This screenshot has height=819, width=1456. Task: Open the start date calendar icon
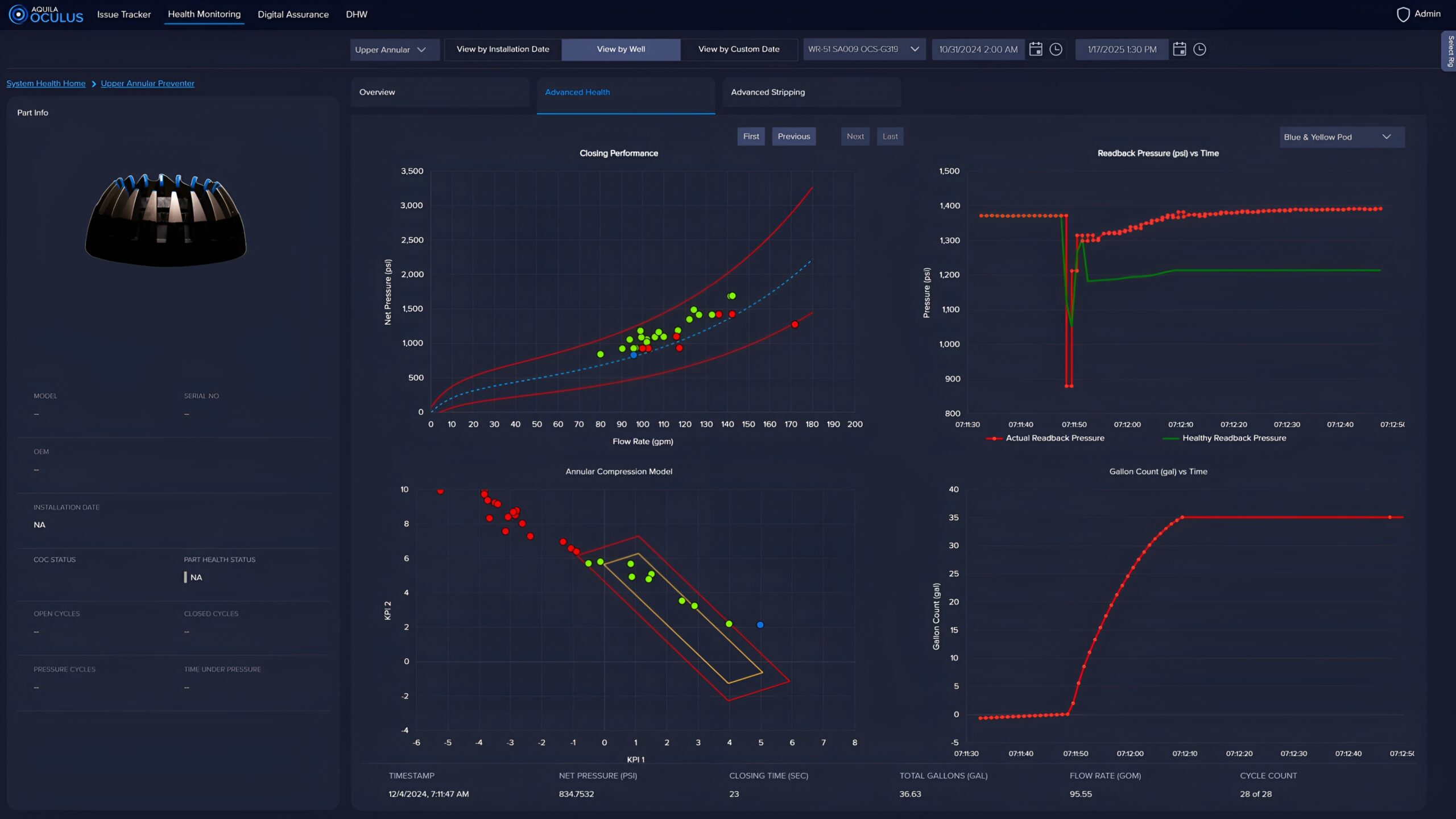(1036, 49)
